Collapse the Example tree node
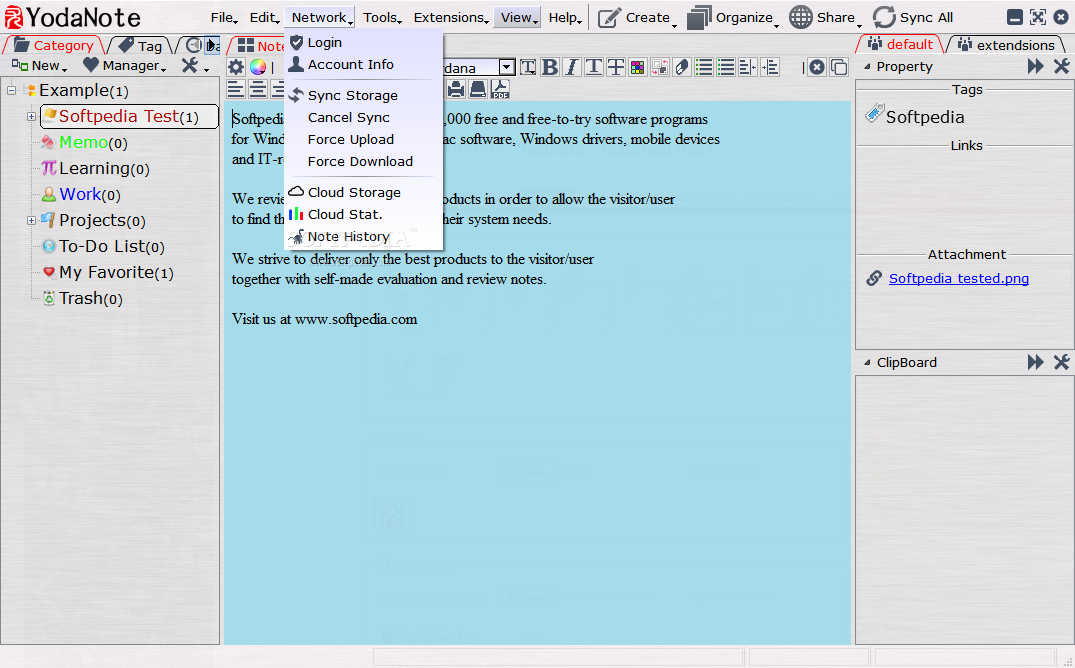 pos(12,91)
